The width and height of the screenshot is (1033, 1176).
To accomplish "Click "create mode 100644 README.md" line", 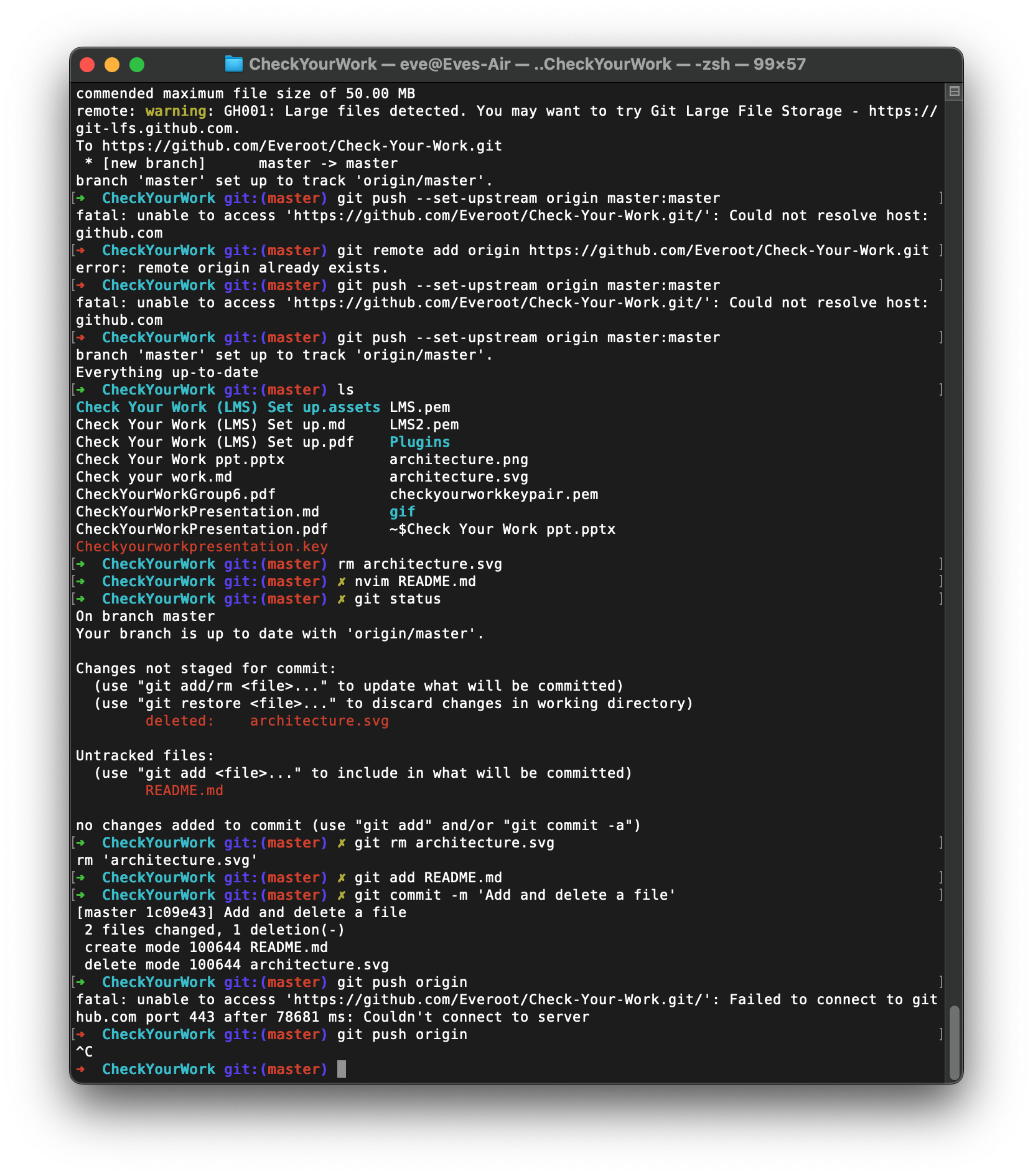I will coord(206,947).
